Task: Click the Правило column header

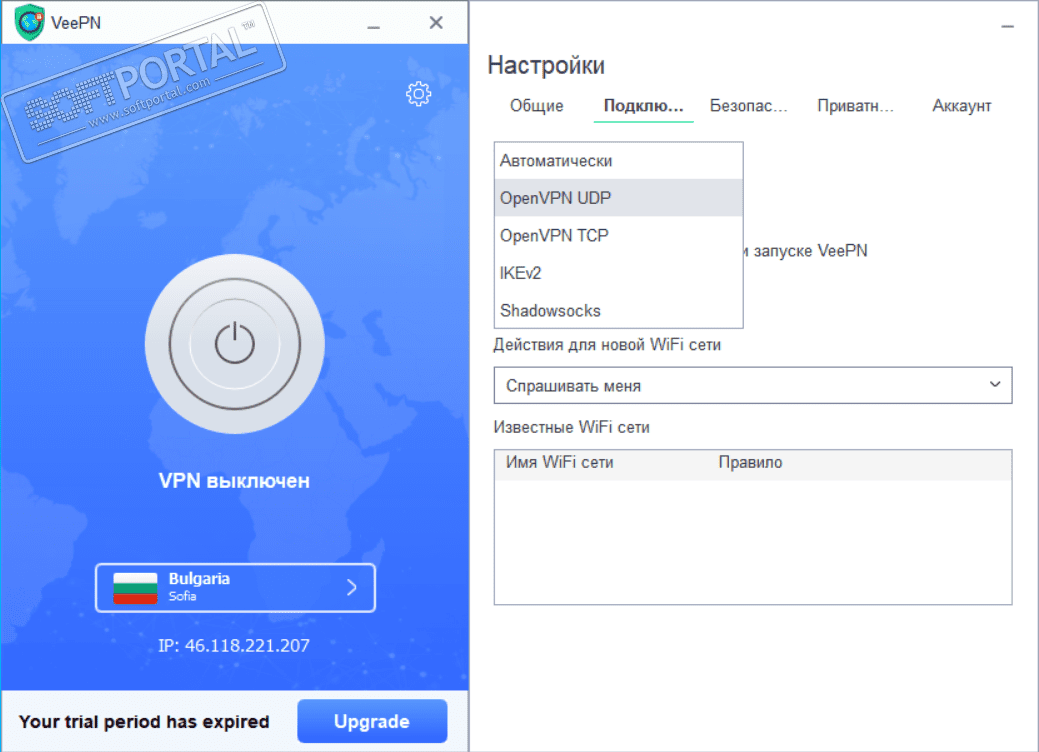Action: click(x=750, y=462)
